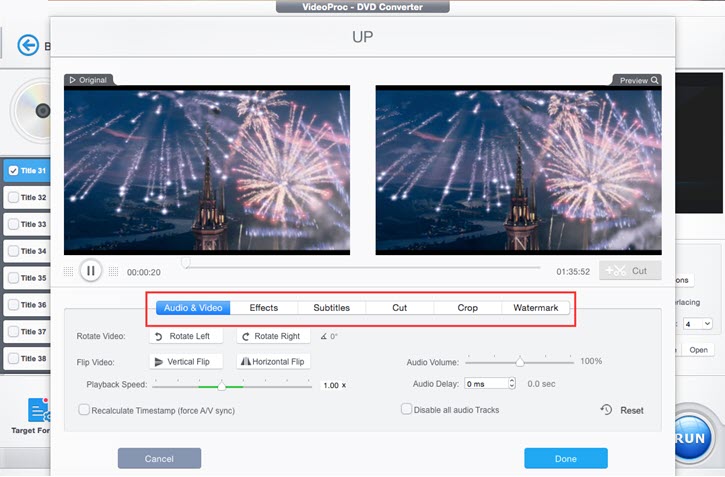The image size is (725, 477).
Task: Cancel the editing dialog
Action: [x=159, y=459]
